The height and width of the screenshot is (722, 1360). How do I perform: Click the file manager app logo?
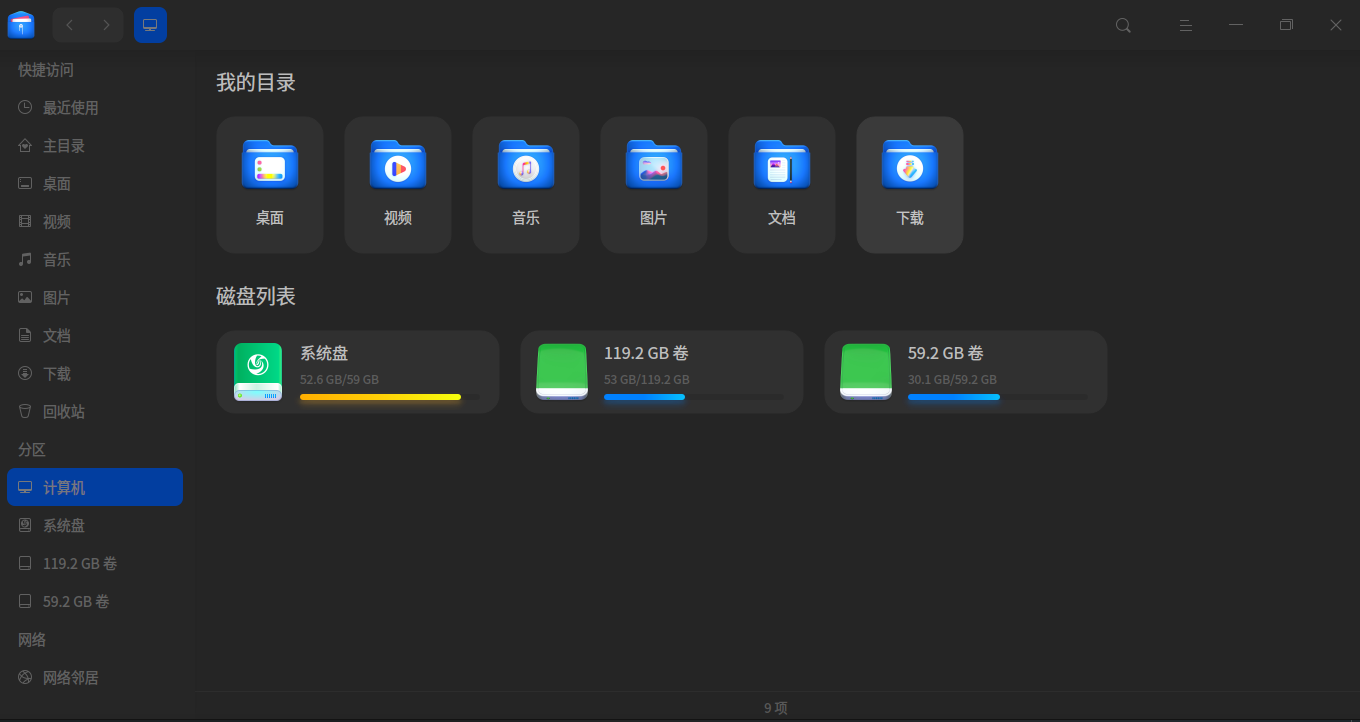[21, 25]
